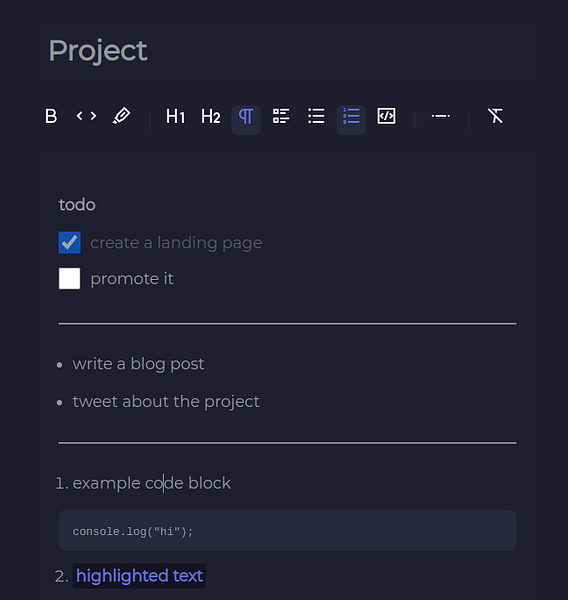
Task: Uncheck the create a landing page task
Action: point(69,243)
